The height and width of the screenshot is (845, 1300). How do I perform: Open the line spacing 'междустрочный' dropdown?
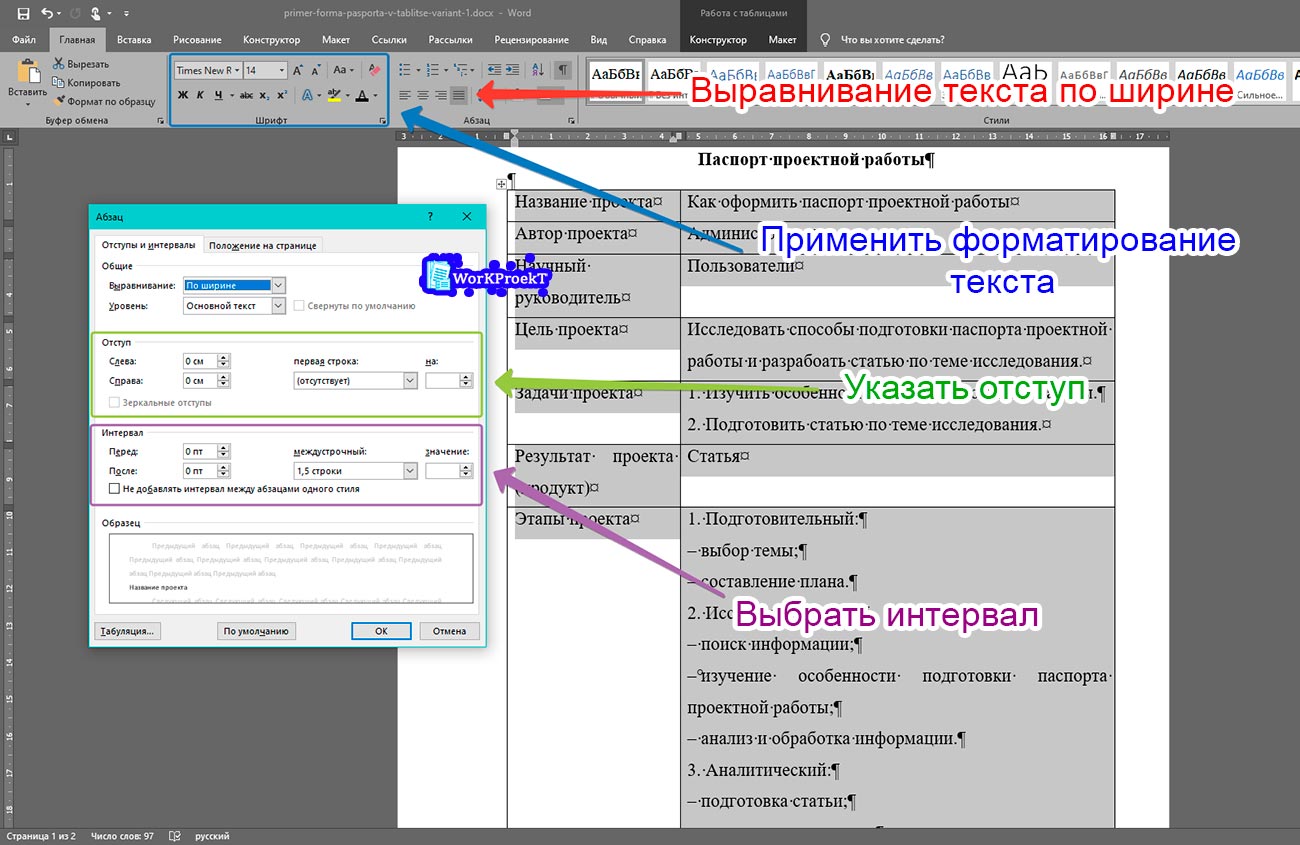click(409, 470)
